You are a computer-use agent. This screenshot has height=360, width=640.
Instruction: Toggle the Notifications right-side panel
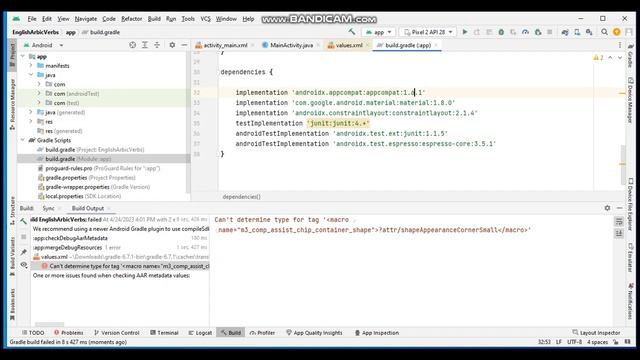pyautogui.click(x=630, y=301)
